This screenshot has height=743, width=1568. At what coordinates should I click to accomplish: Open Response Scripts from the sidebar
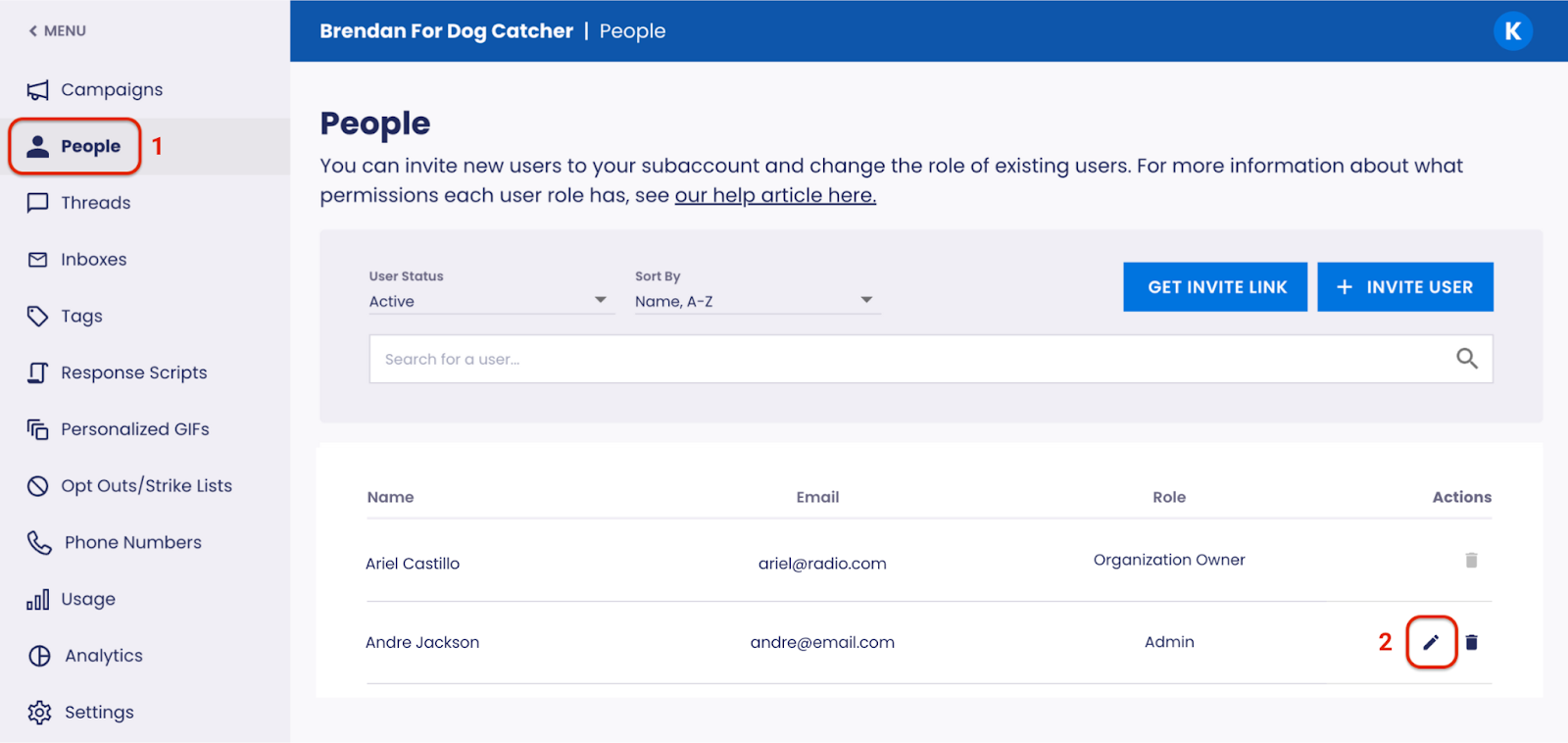pyautogui.click(x=134, y=372)
